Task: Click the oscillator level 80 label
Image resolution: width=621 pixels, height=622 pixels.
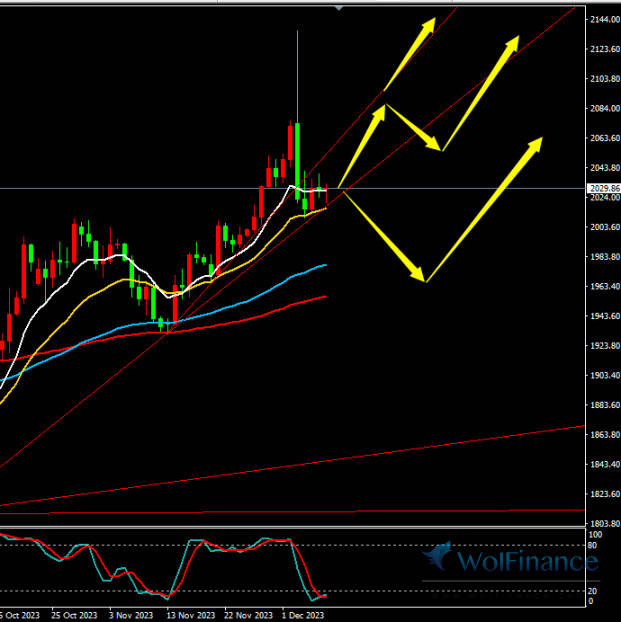Action: [x=592, y=545]
